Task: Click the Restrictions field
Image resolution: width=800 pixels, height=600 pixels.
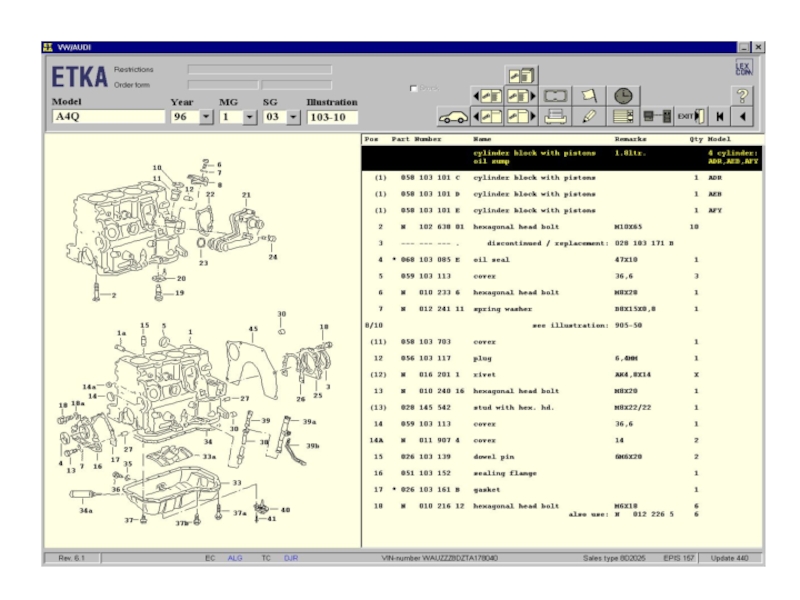Action: pos(260,69)
